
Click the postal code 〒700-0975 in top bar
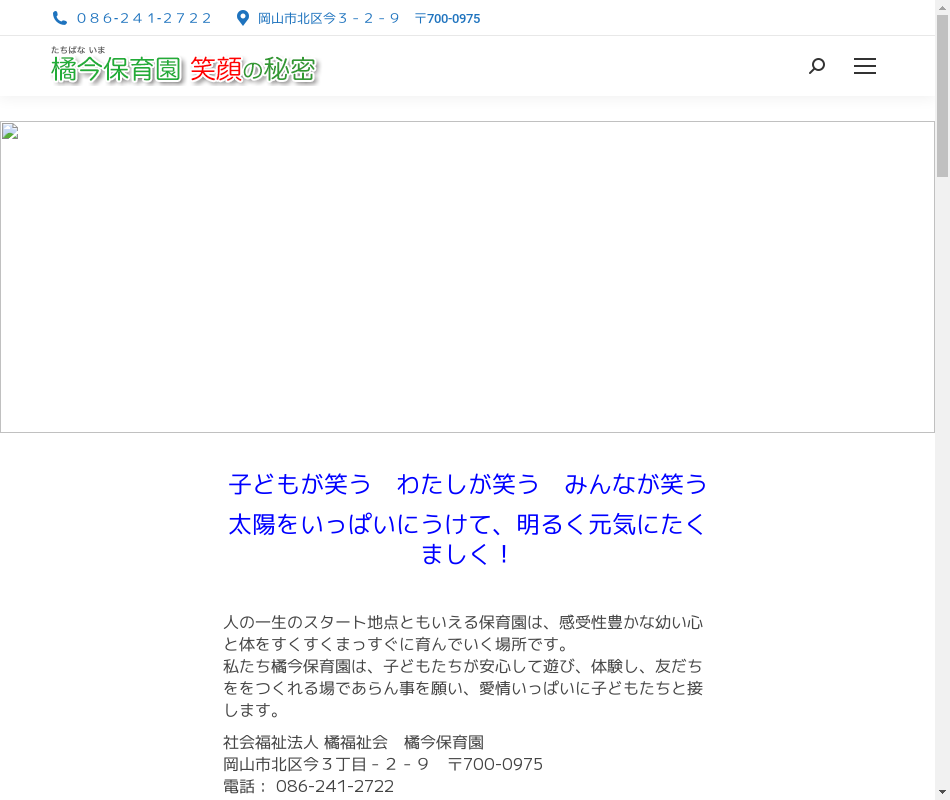tap(447, 18)
